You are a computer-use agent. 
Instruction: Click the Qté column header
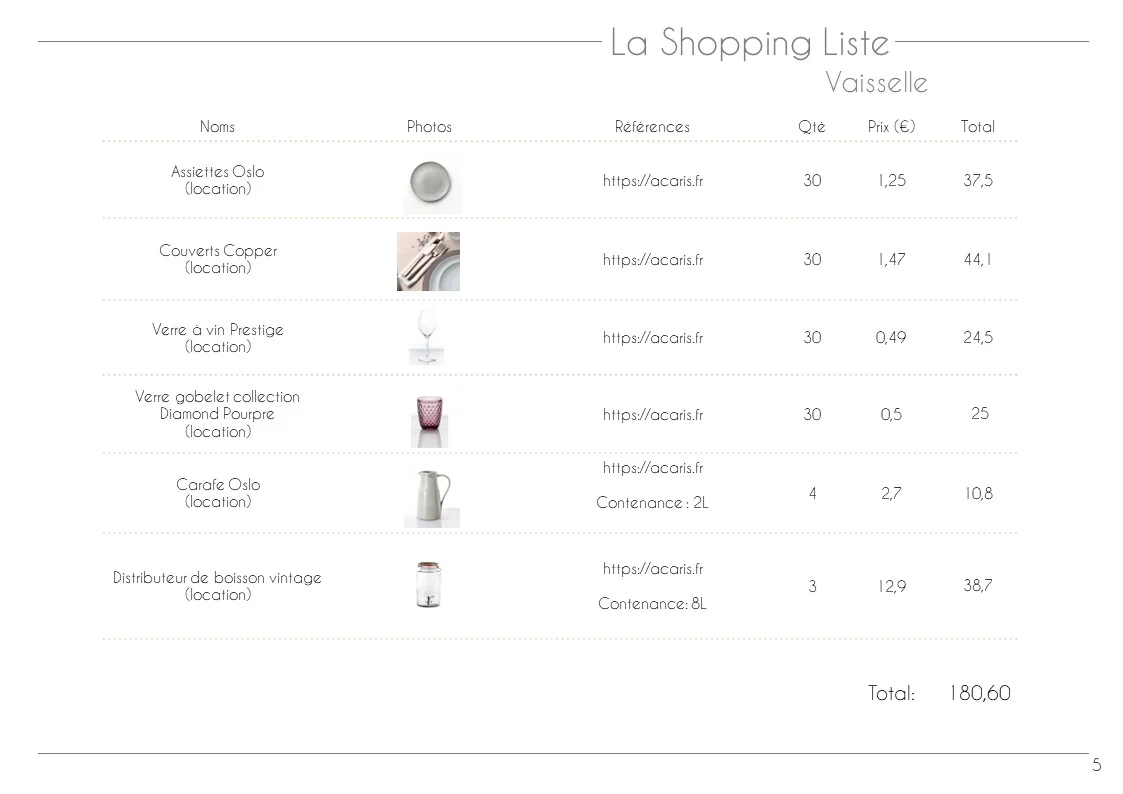[x=811, y=127]
